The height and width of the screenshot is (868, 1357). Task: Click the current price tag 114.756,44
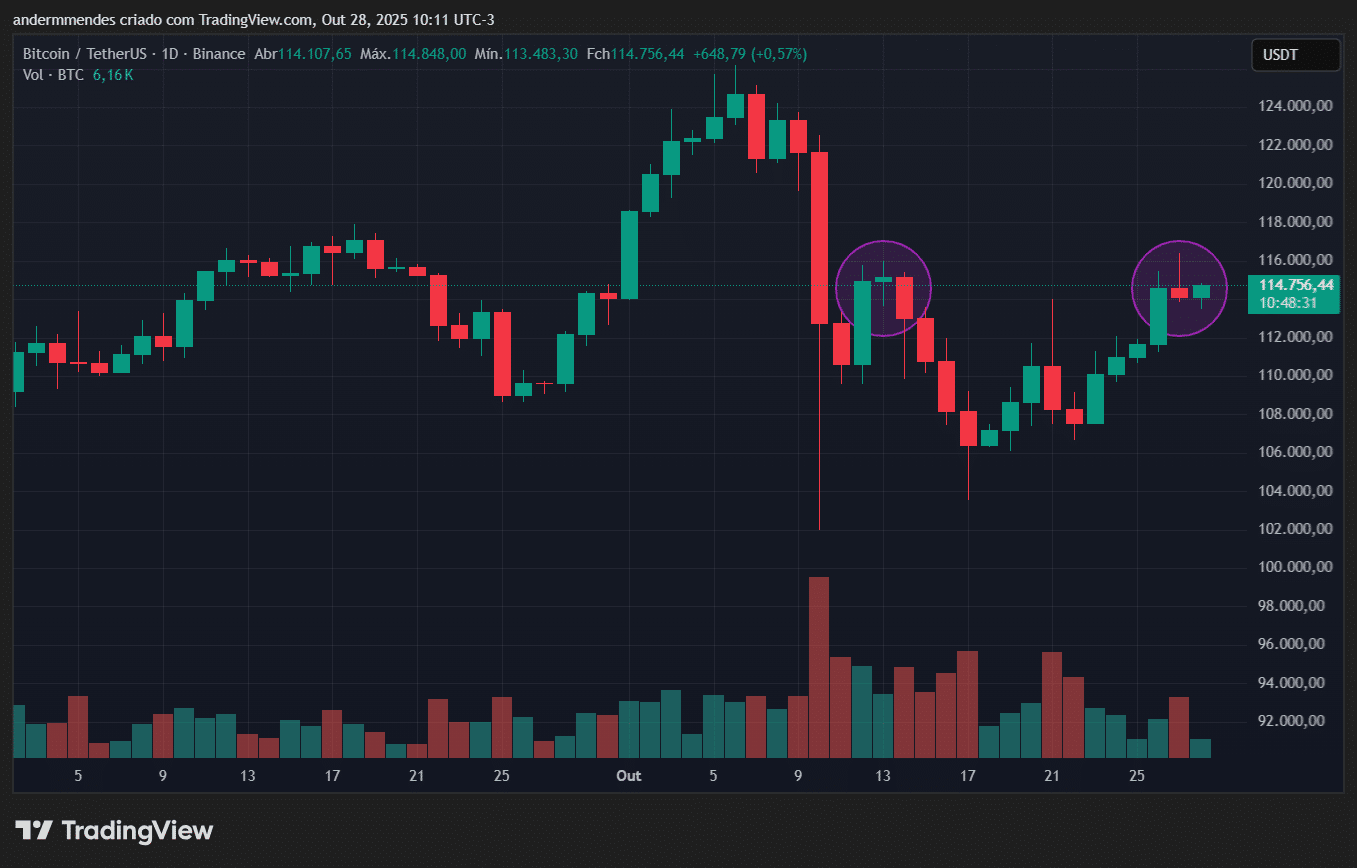[x=1296, y=285]
